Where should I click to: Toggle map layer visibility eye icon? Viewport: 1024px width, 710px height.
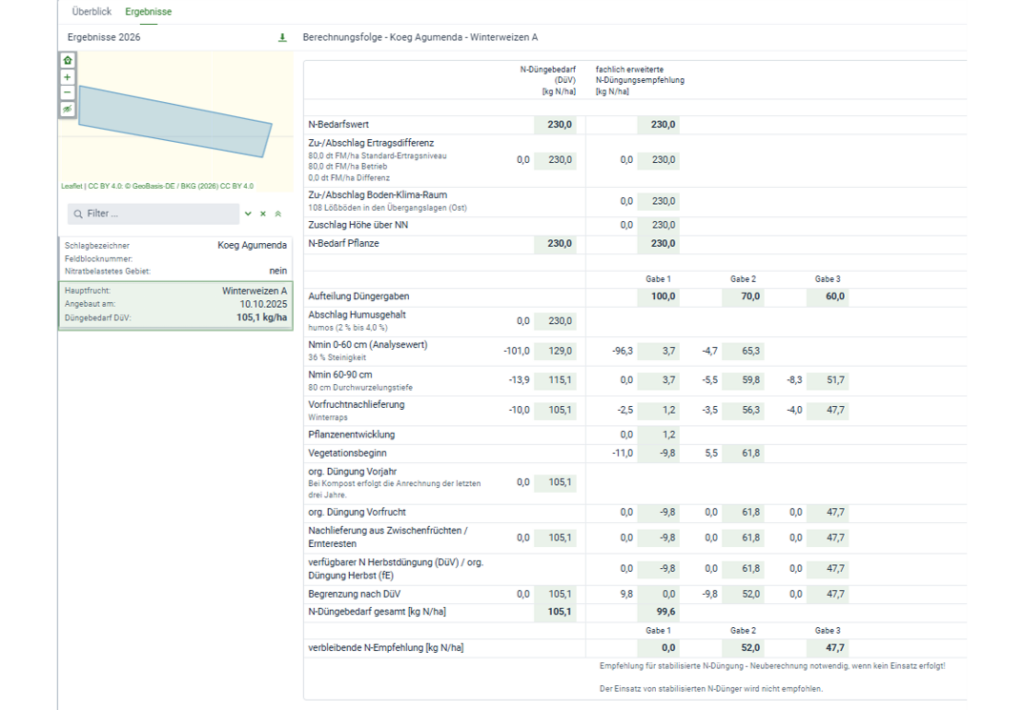67,108
